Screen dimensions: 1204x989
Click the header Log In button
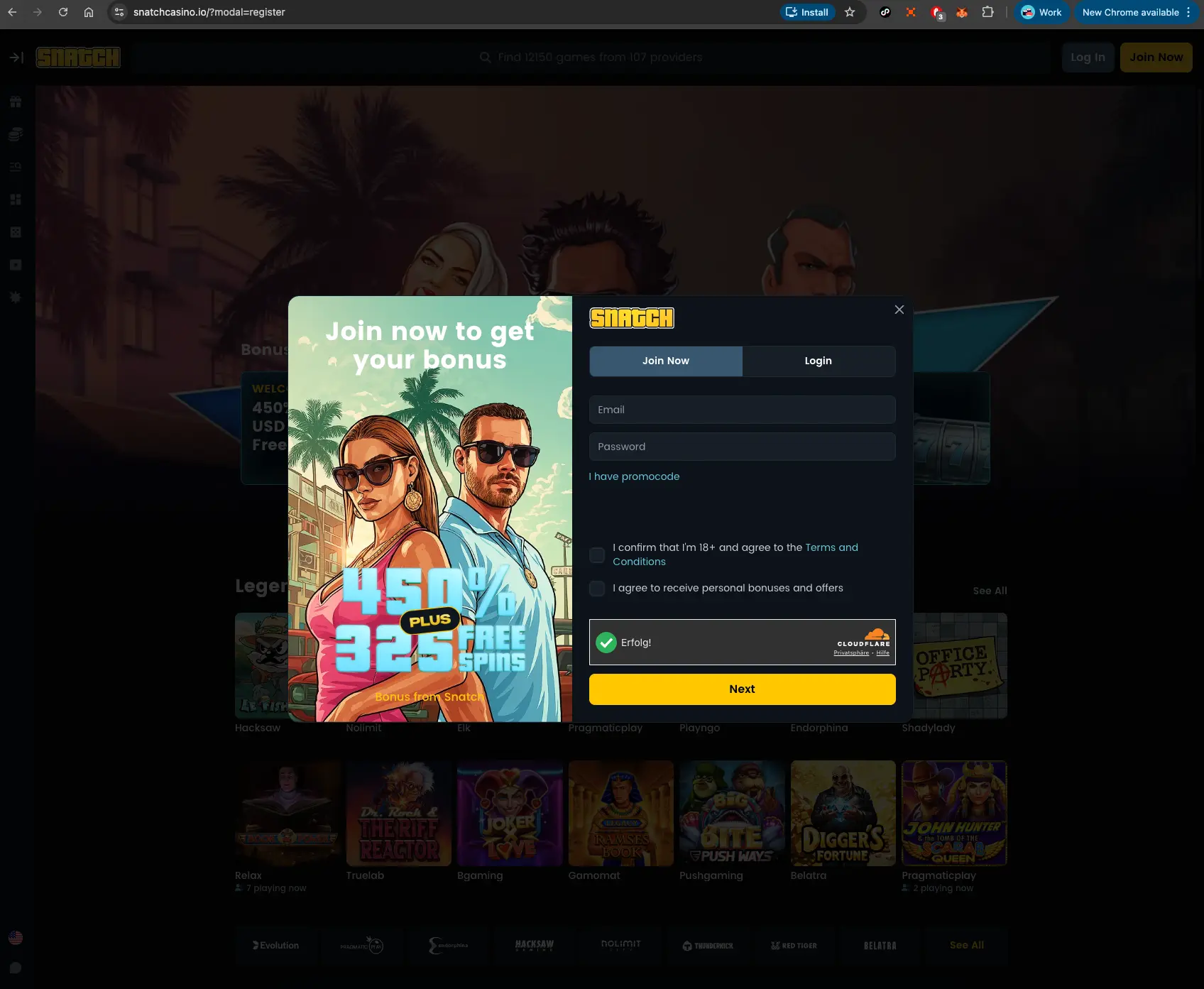(1088, 58)
